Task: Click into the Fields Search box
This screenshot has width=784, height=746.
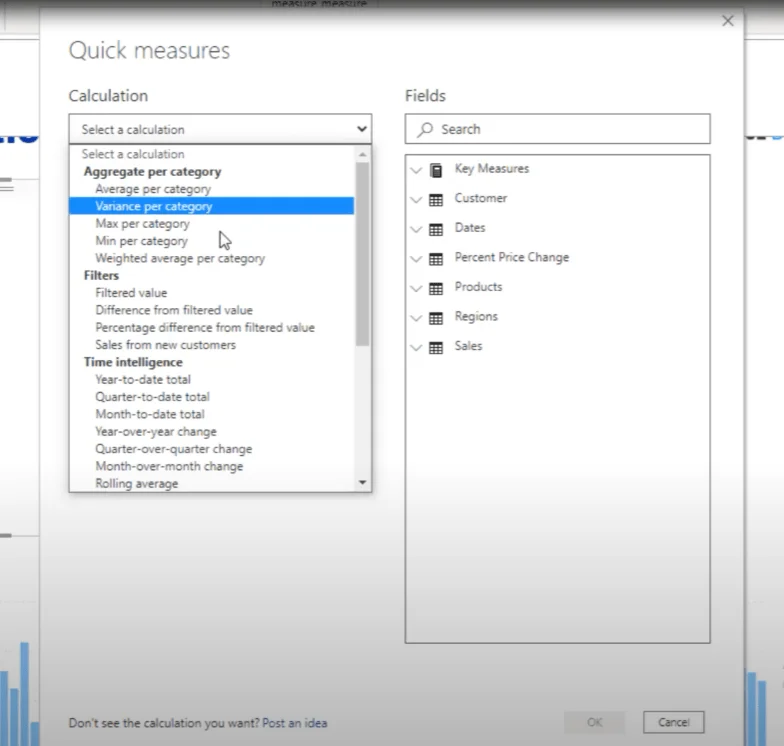Action: point(558,129)
